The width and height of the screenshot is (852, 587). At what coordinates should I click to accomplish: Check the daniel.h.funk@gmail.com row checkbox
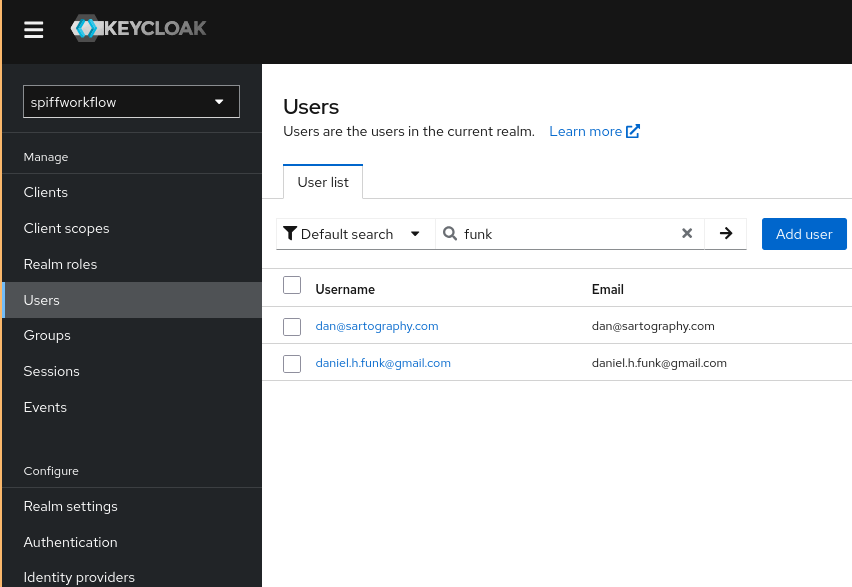click(x=292, y=364)
